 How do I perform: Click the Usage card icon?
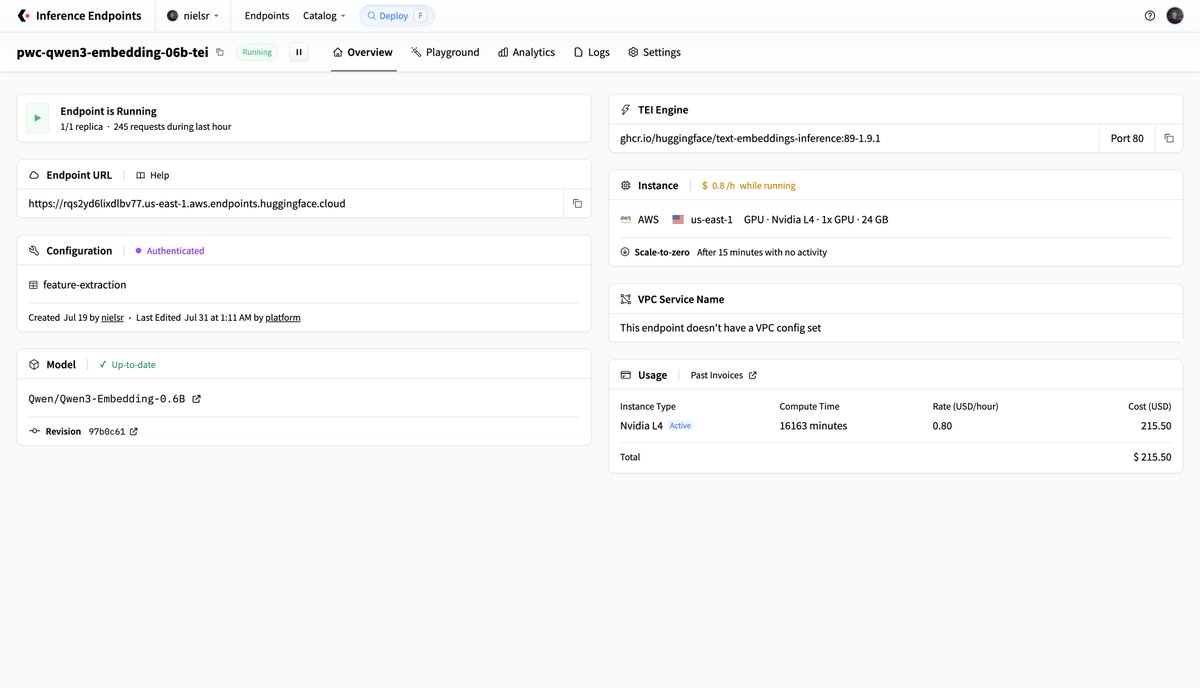626,375
